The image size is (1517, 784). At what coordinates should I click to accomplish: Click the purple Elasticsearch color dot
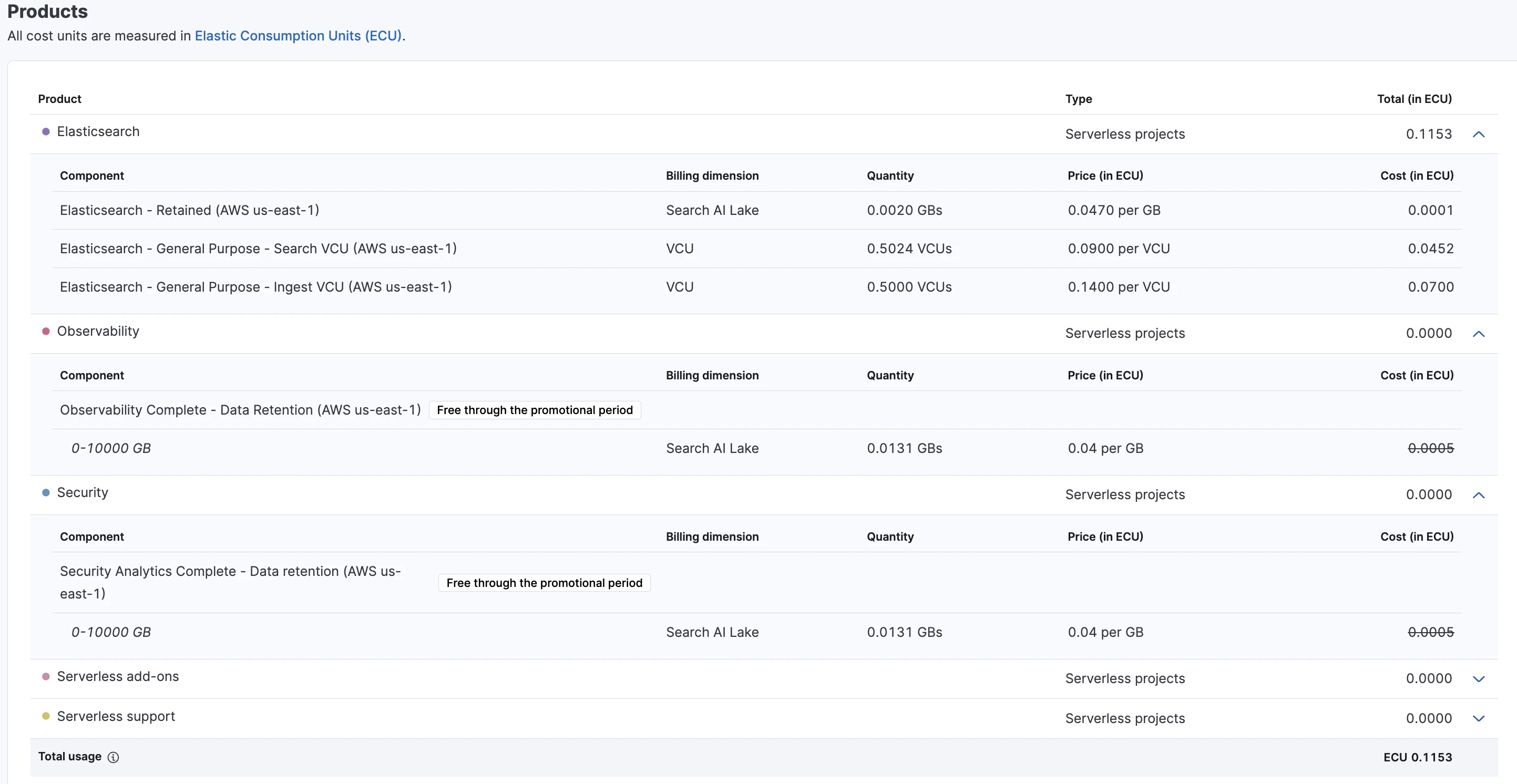point(46,132)
